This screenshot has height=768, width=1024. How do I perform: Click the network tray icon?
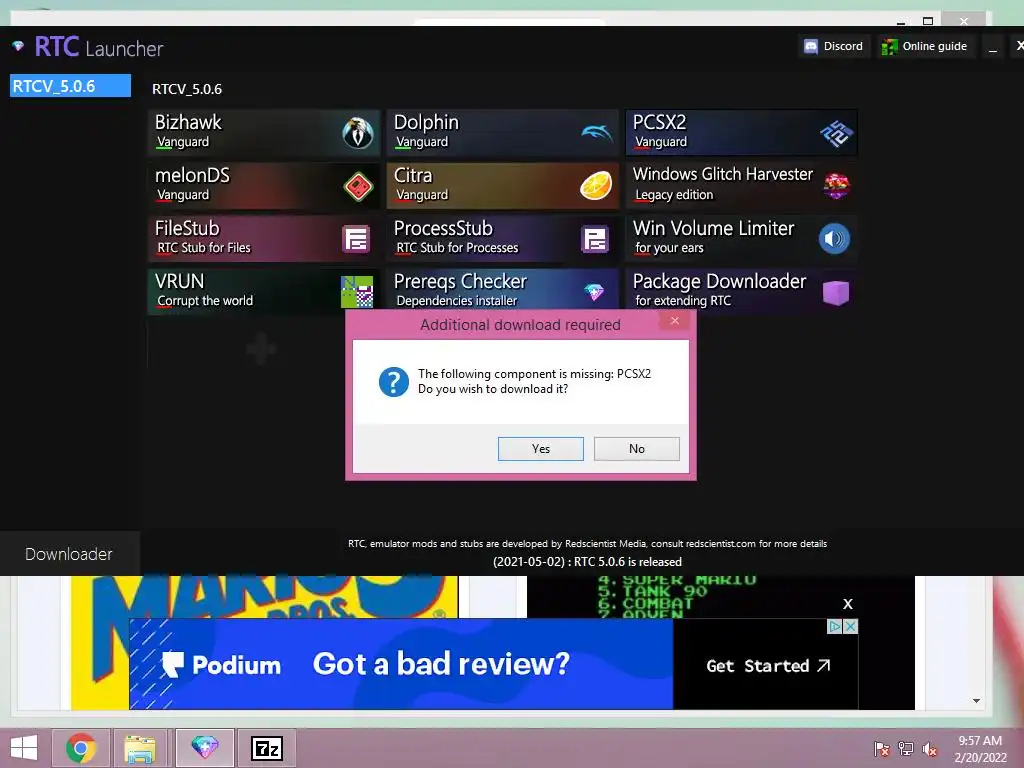pyautogui.click(x=906, y=749)
